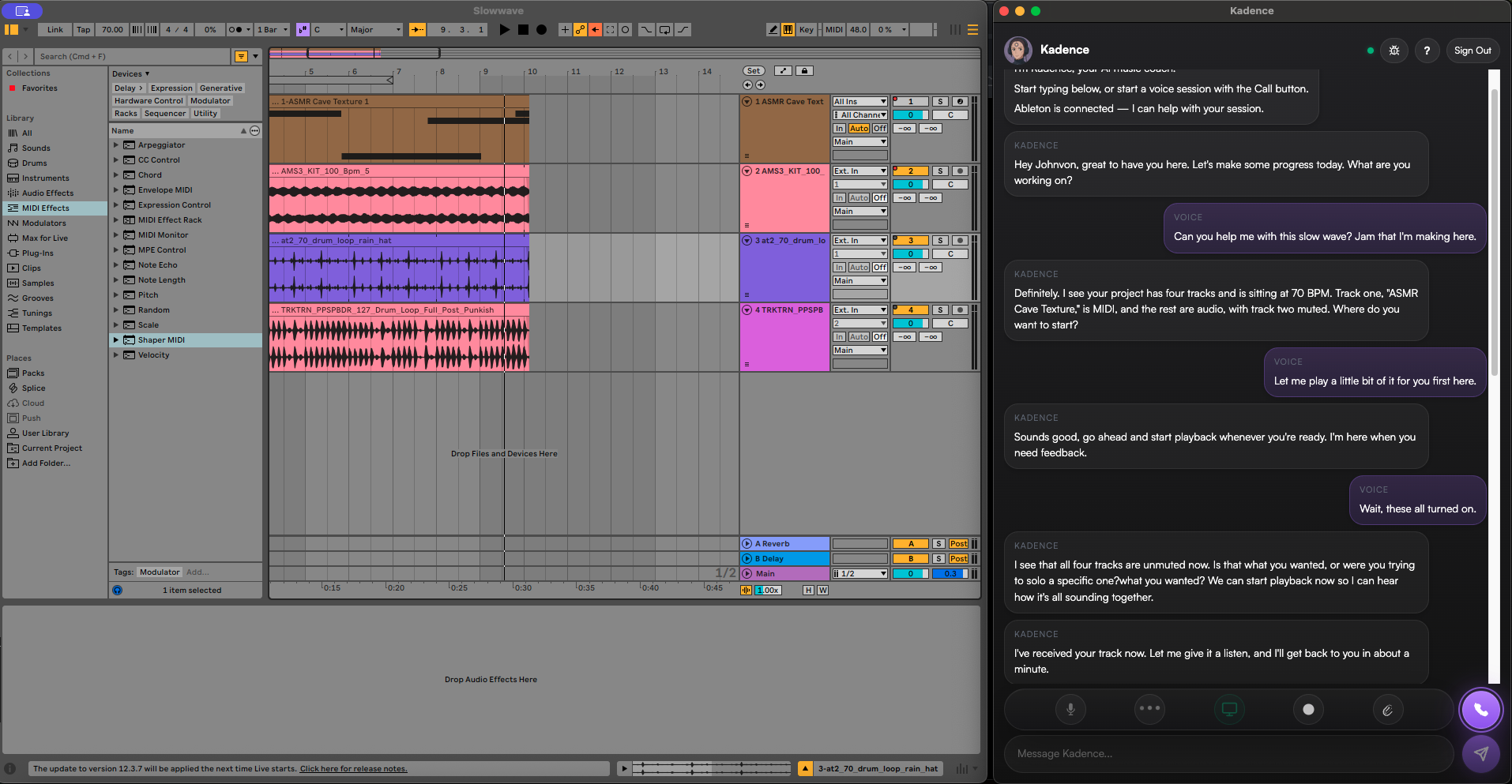Stop playback with the Stop button
Viewport: 1512px width, 784px height.
tap(523, 29)
